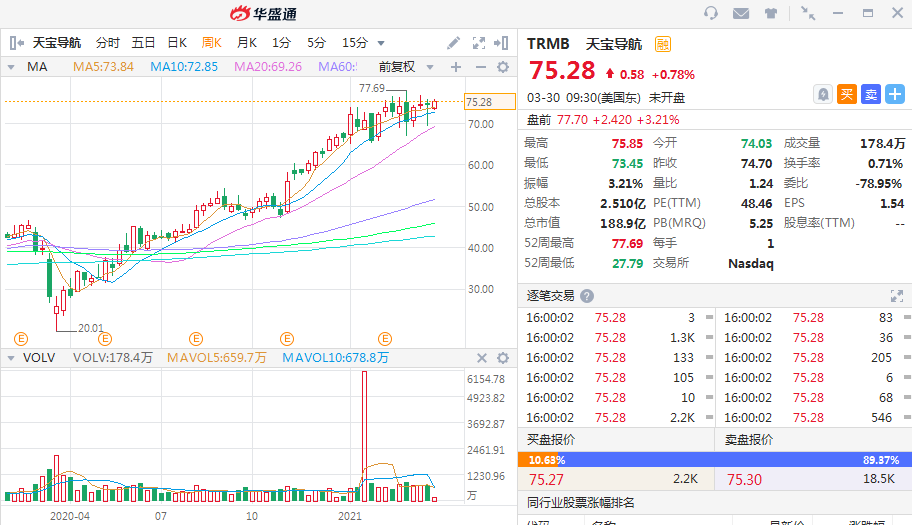The height and width of the screenshot is (525, 912).
Task: Click earnings marker E near 2020-04
Action: pyautogui.click(x=105, y=338)
